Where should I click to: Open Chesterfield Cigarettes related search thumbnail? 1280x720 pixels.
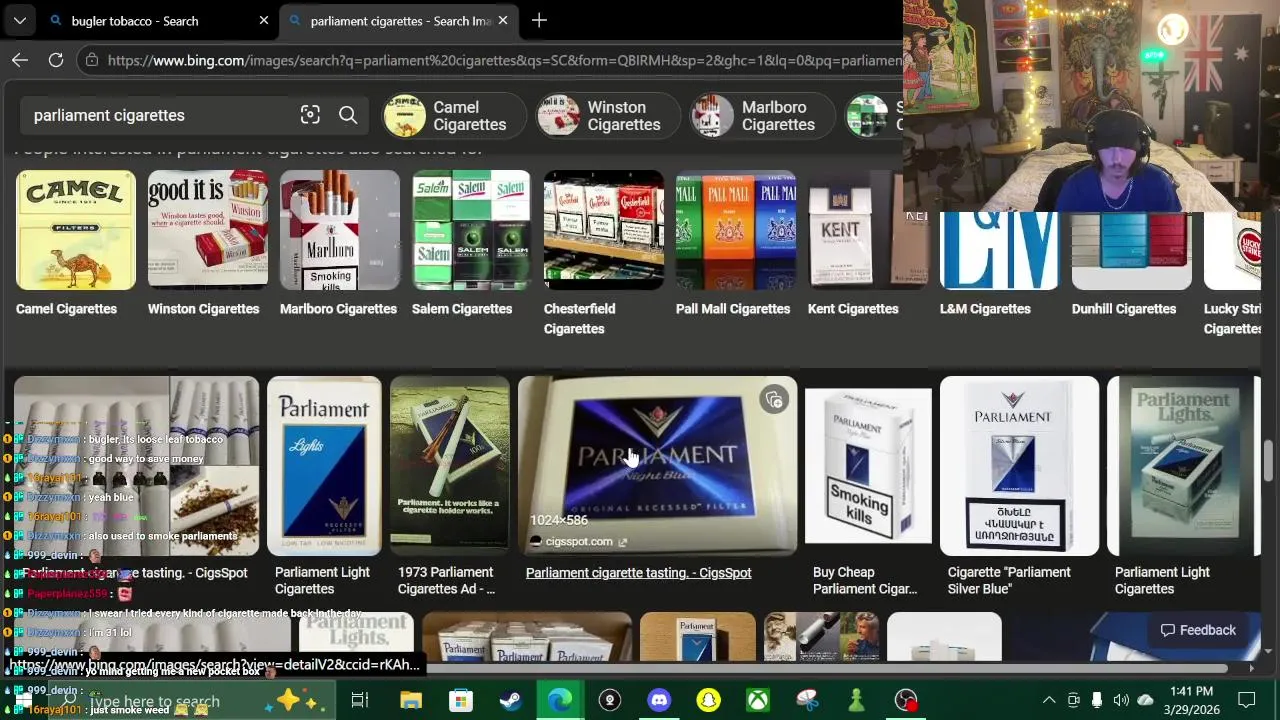pyautogui.click(x=604, y=230)
